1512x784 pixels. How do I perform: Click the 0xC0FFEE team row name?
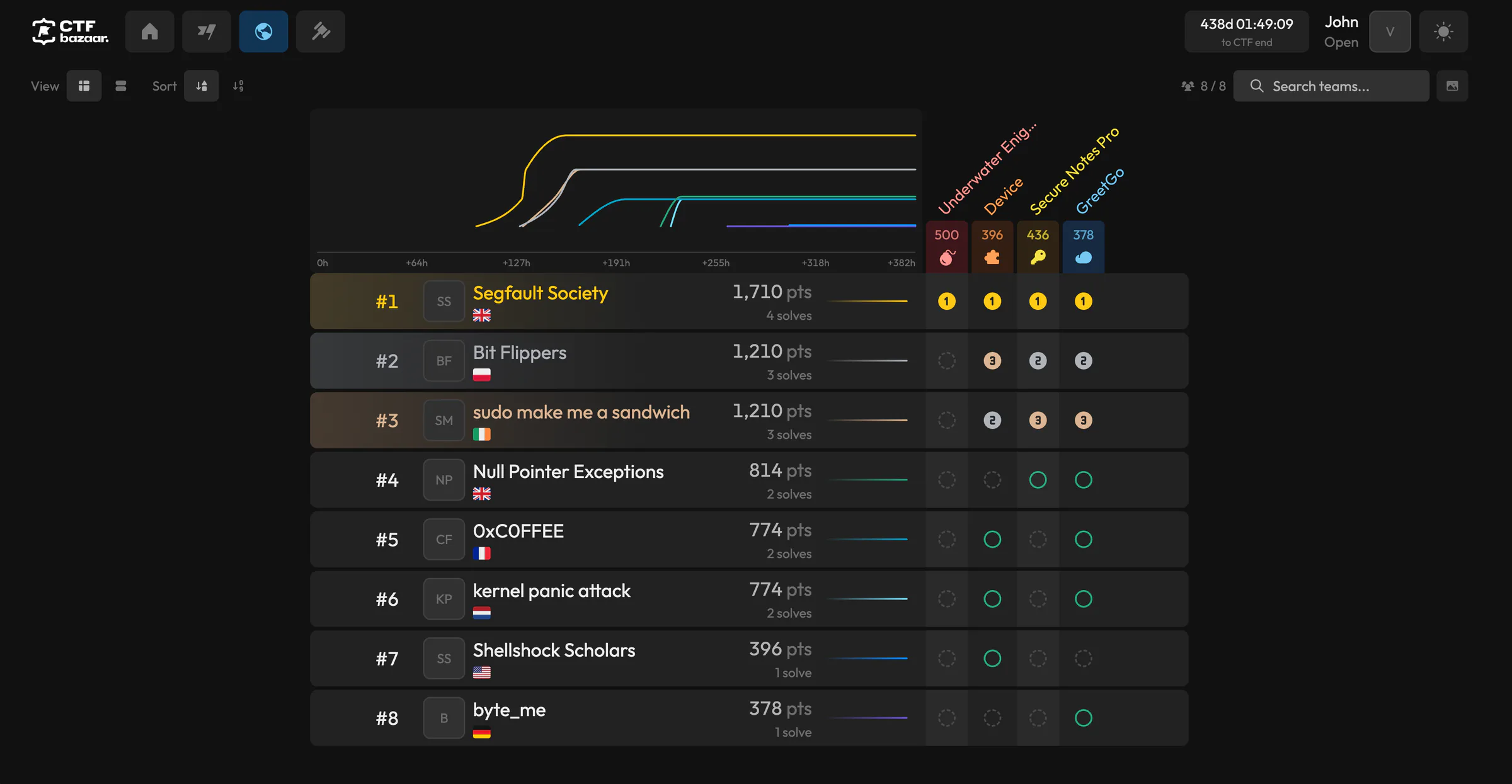(x=518, y=531)
